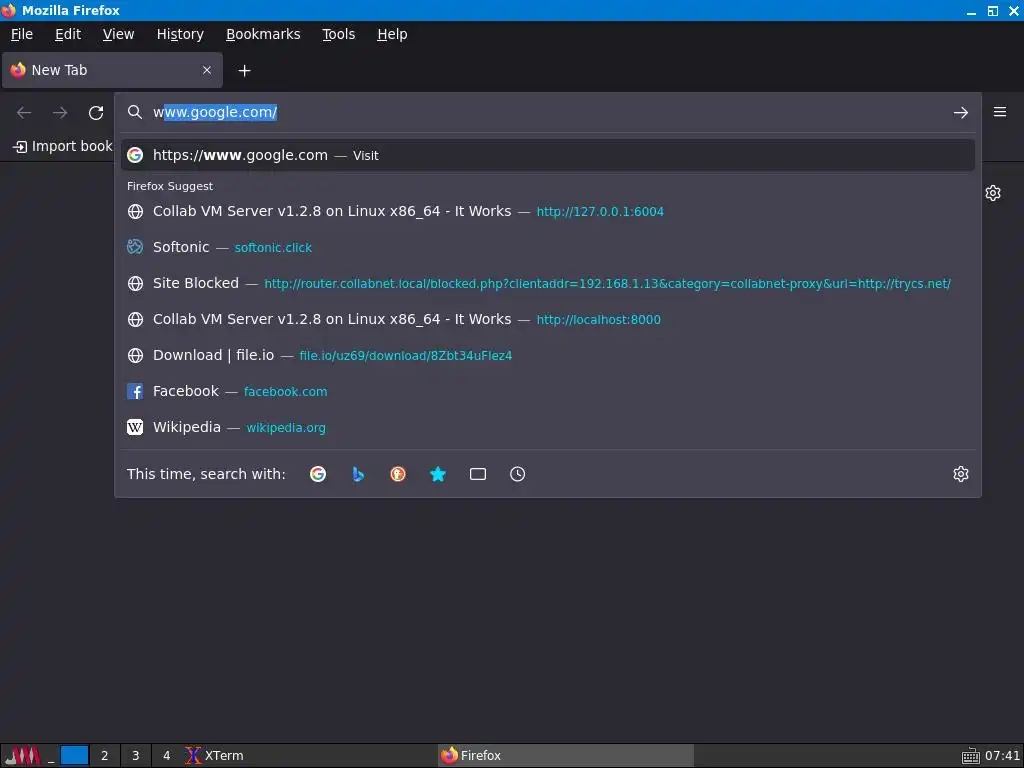Open the JWM start menu icon
Viewport: 1024px width, 768px height.
coord(22,756)
